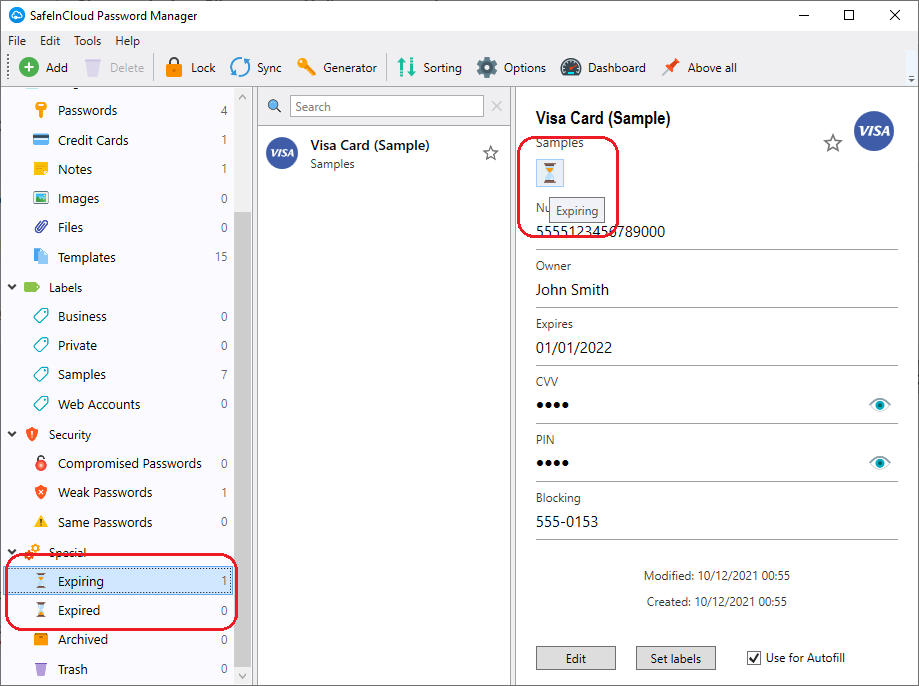Click the Archived box icon
Screen dimensions: 919x686
(x=41, y=639)
